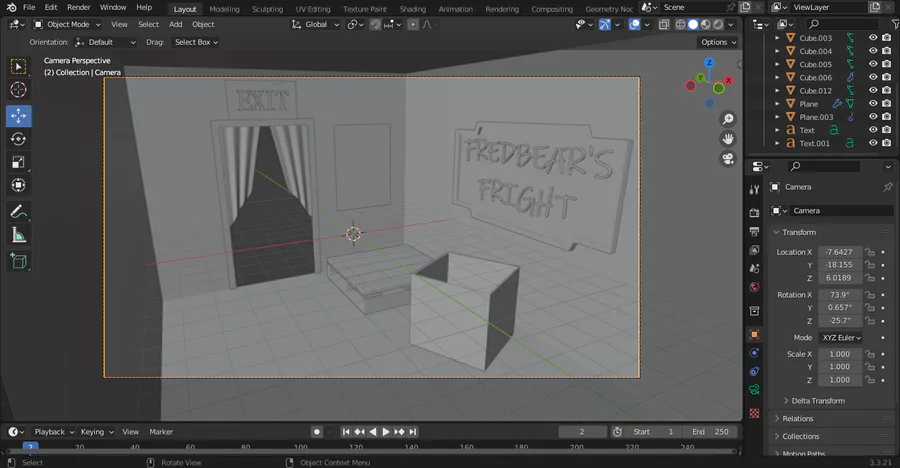Select the Move tool
Viewport: 900px width, 468px height.
pos(18,116)
